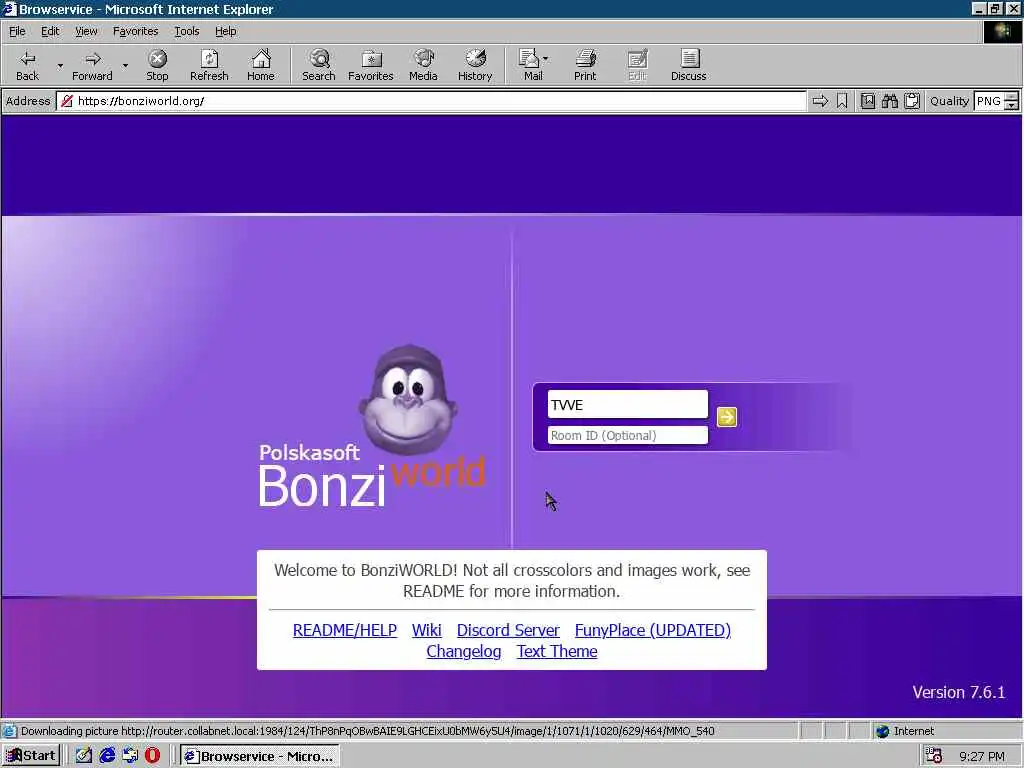The width and height of the screenshot is (1024, 768).
Task: Open the README/HELP link
Action: [x=345, y=630]
